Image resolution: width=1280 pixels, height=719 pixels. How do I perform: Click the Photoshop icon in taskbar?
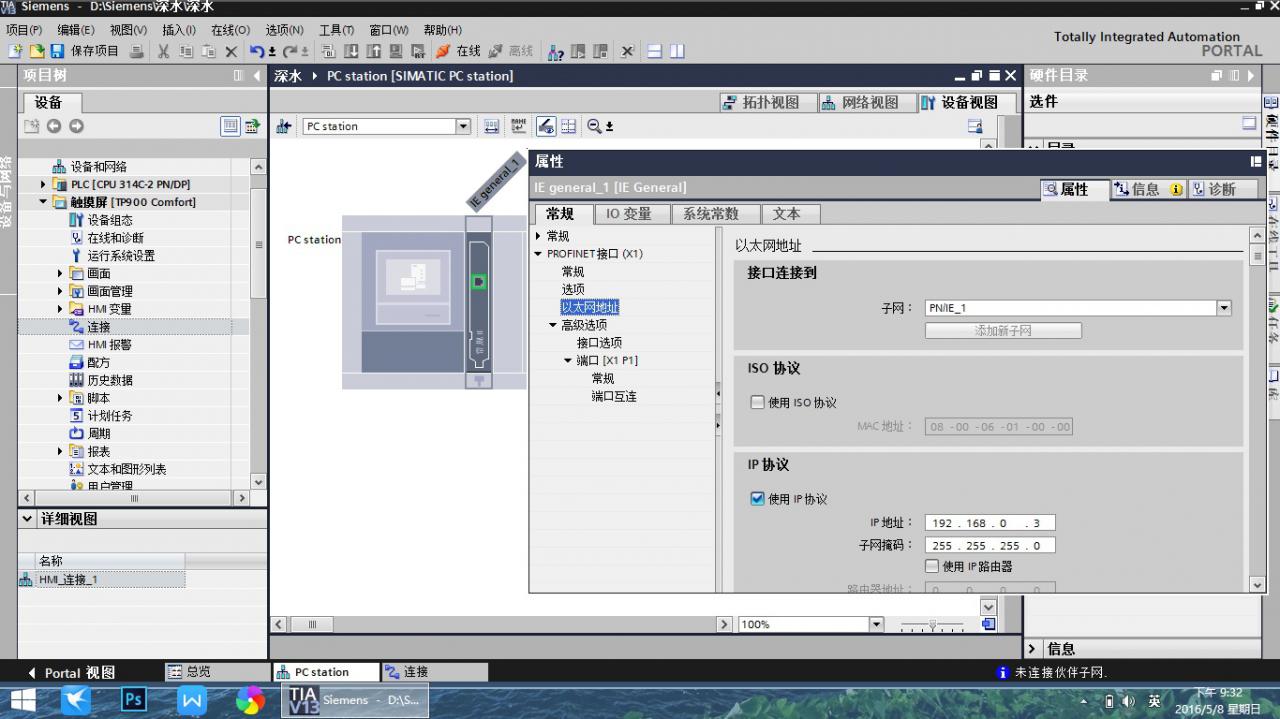[x=133, y=700]
